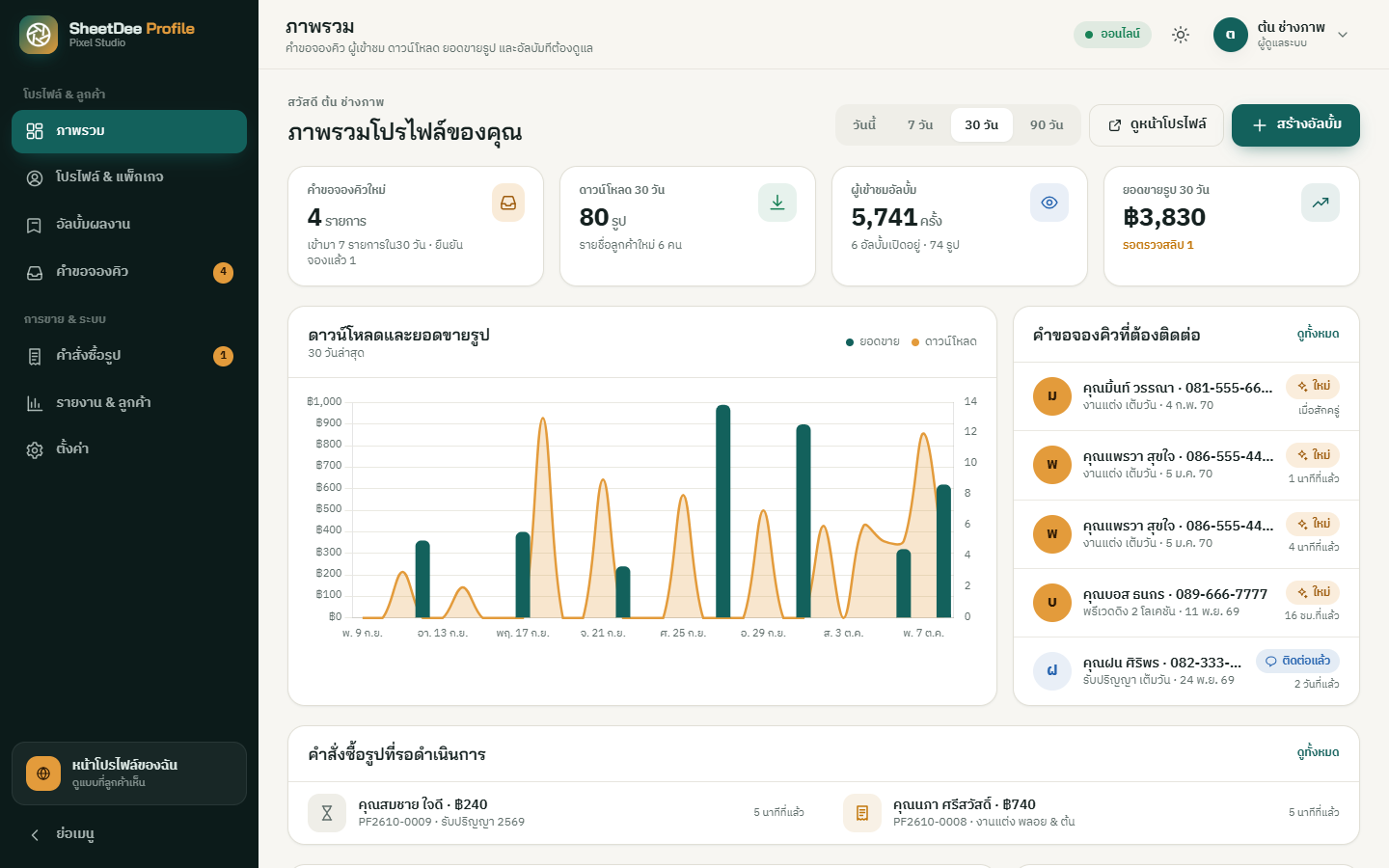Go to อัลบั้มผลงาน page

129,225
